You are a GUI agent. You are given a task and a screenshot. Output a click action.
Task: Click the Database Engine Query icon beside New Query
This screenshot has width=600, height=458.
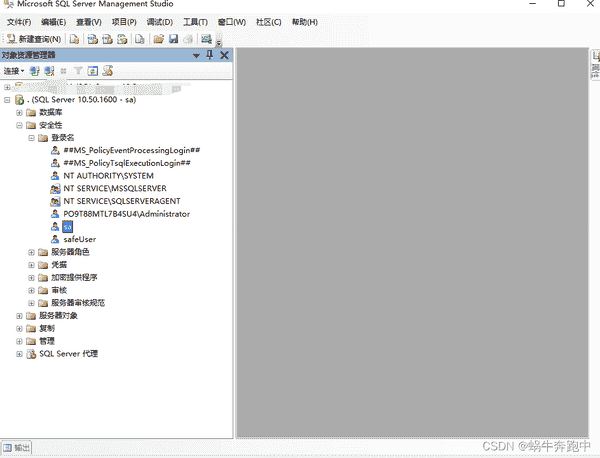tap(74, 39)
